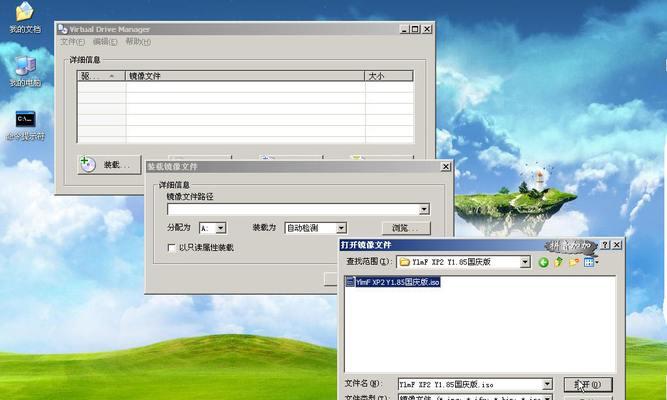Minimize the Virtual Drive Manager window
667x400 pixels.
tap(405, 29)
